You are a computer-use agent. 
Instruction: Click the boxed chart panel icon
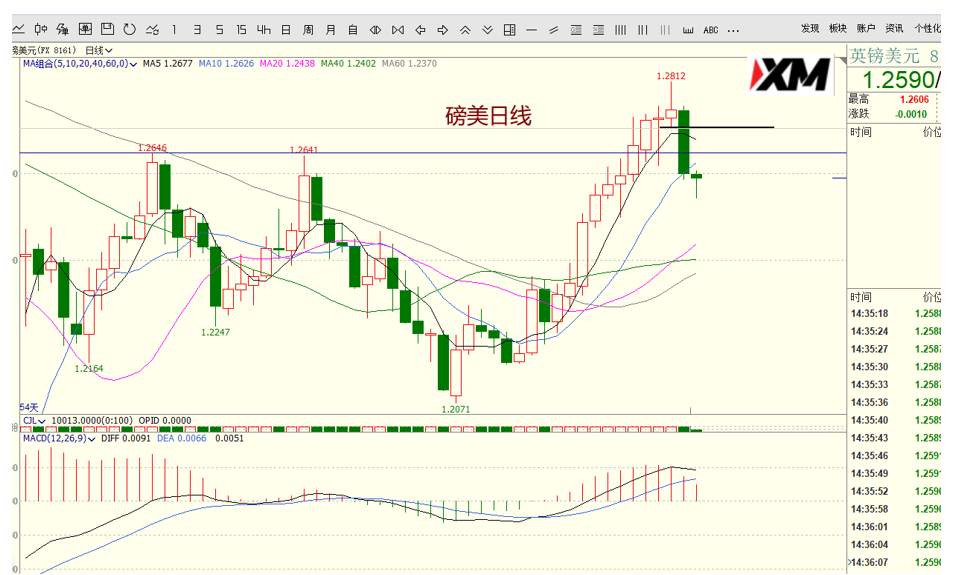85,29
